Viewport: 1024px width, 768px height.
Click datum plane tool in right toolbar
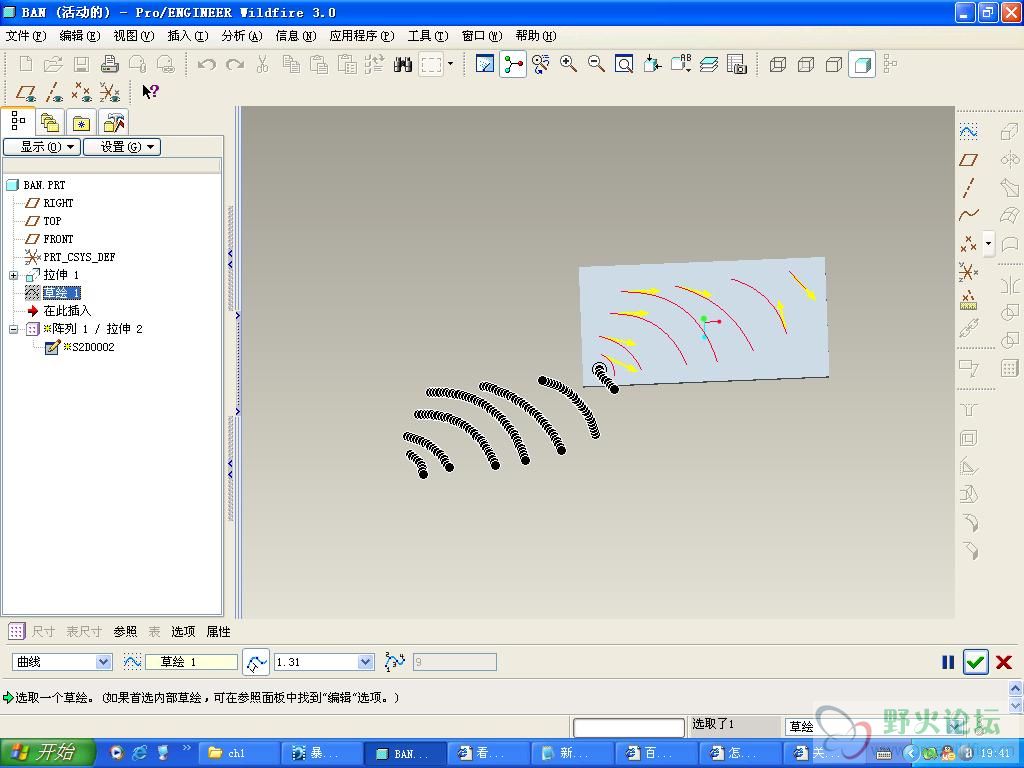968,159
